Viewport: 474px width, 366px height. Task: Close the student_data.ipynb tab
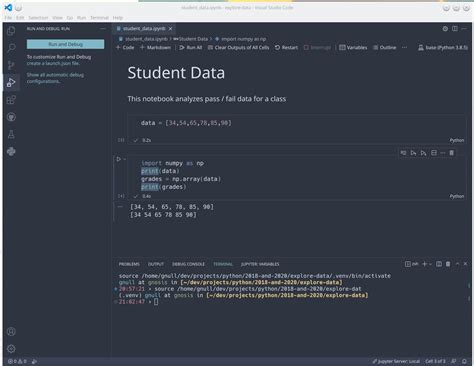point(170,29)
